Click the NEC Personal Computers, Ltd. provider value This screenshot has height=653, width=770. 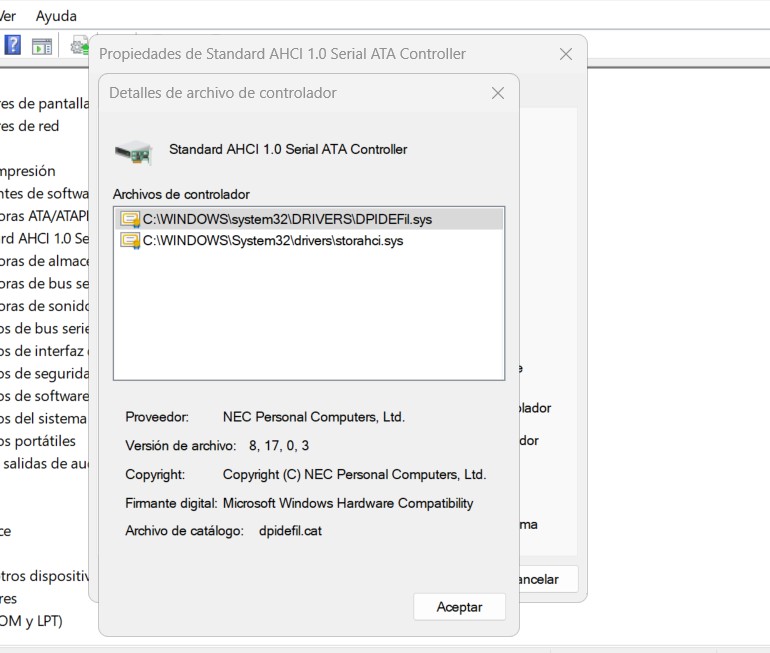(313, 417)
